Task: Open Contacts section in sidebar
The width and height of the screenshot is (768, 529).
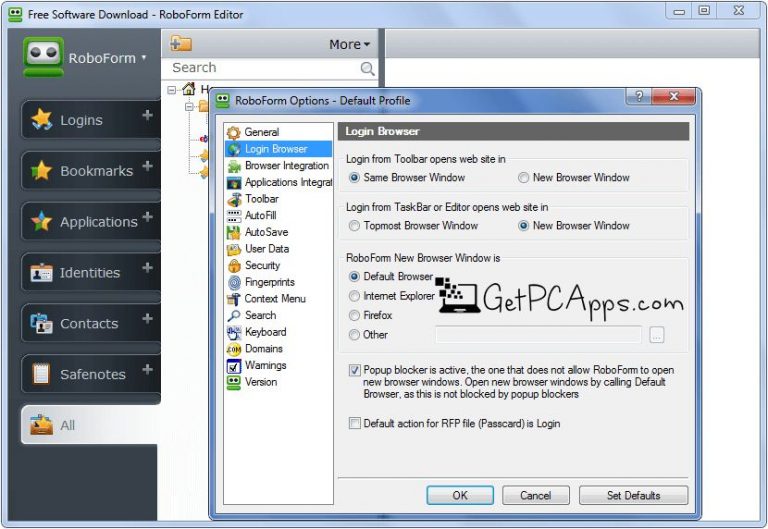Action: (89, 323)
